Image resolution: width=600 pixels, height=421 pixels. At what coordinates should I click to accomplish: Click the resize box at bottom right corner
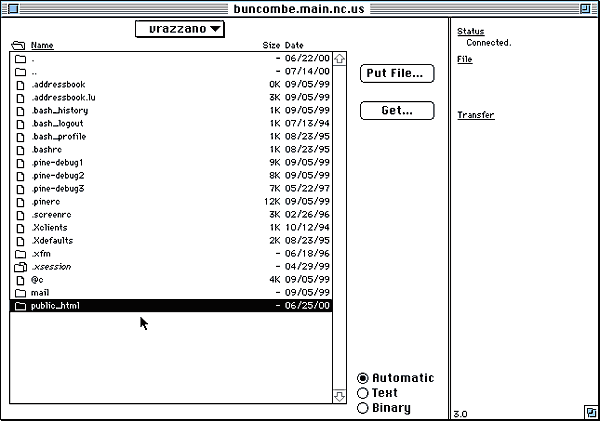591,412
